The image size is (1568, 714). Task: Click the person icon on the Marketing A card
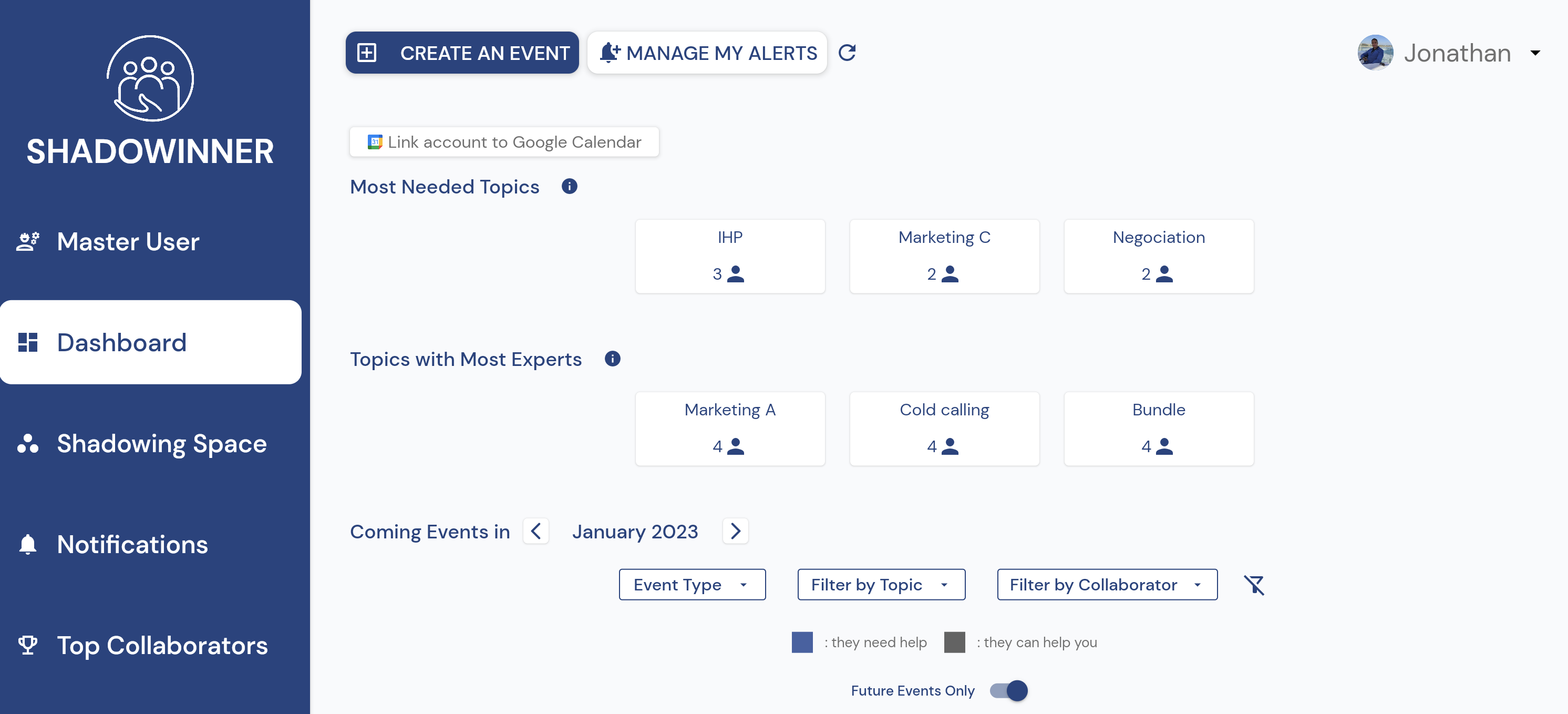coord(735,446)
